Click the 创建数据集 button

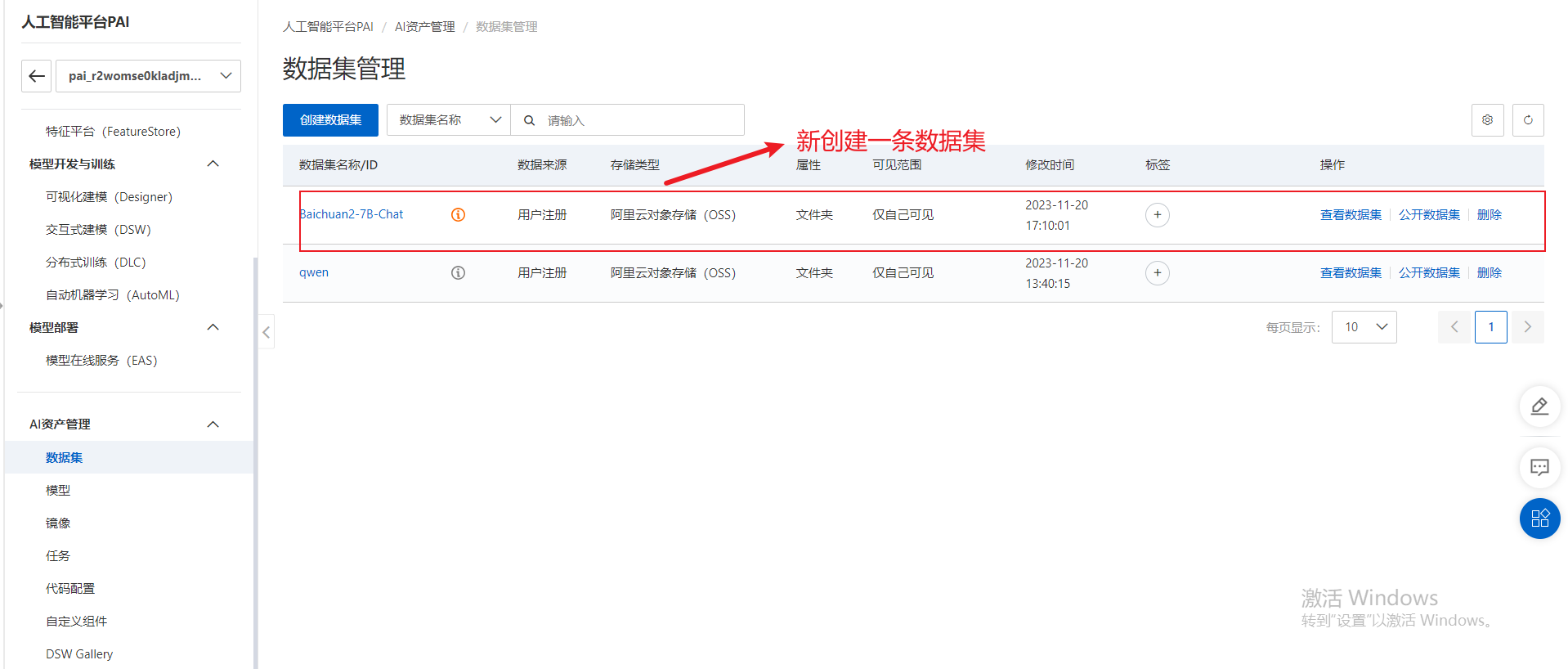(x=330, y=120)
